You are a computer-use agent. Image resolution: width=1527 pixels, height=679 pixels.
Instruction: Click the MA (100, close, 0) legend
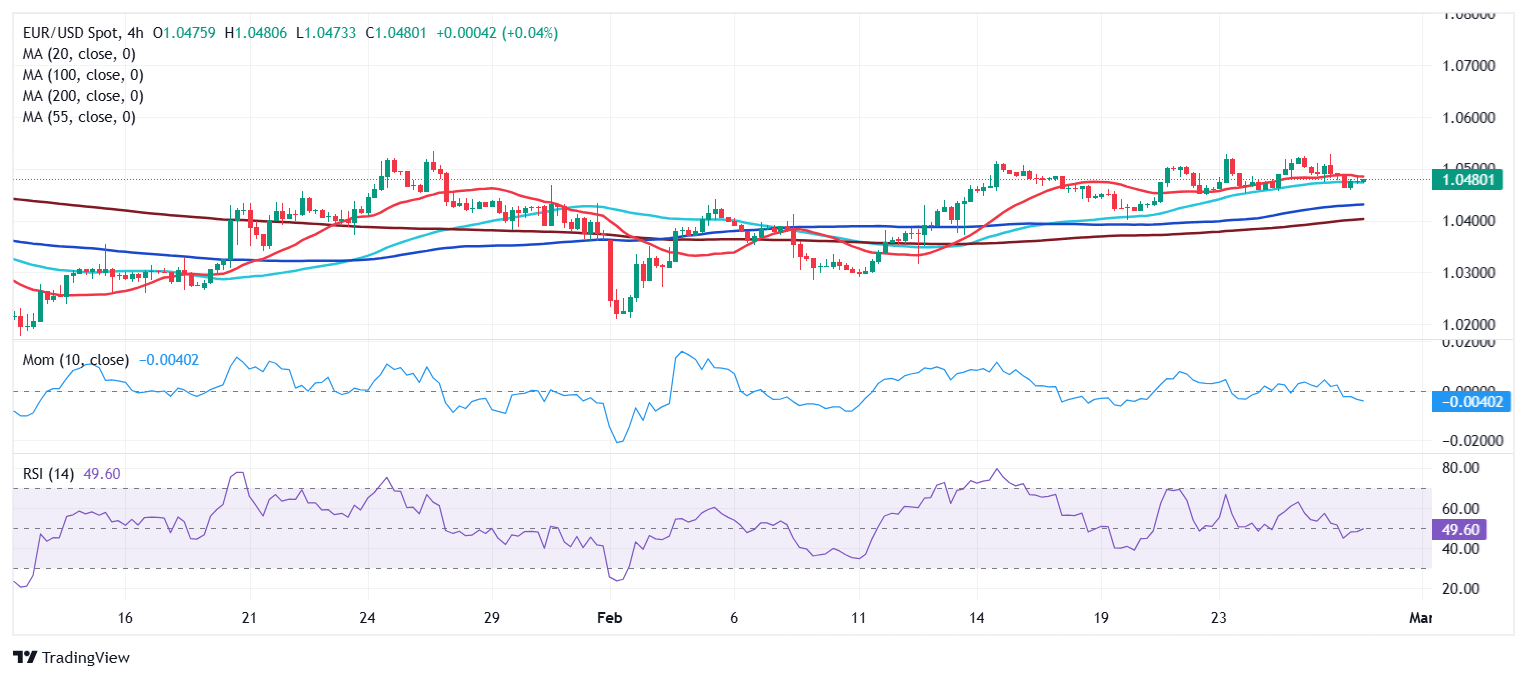83,75
